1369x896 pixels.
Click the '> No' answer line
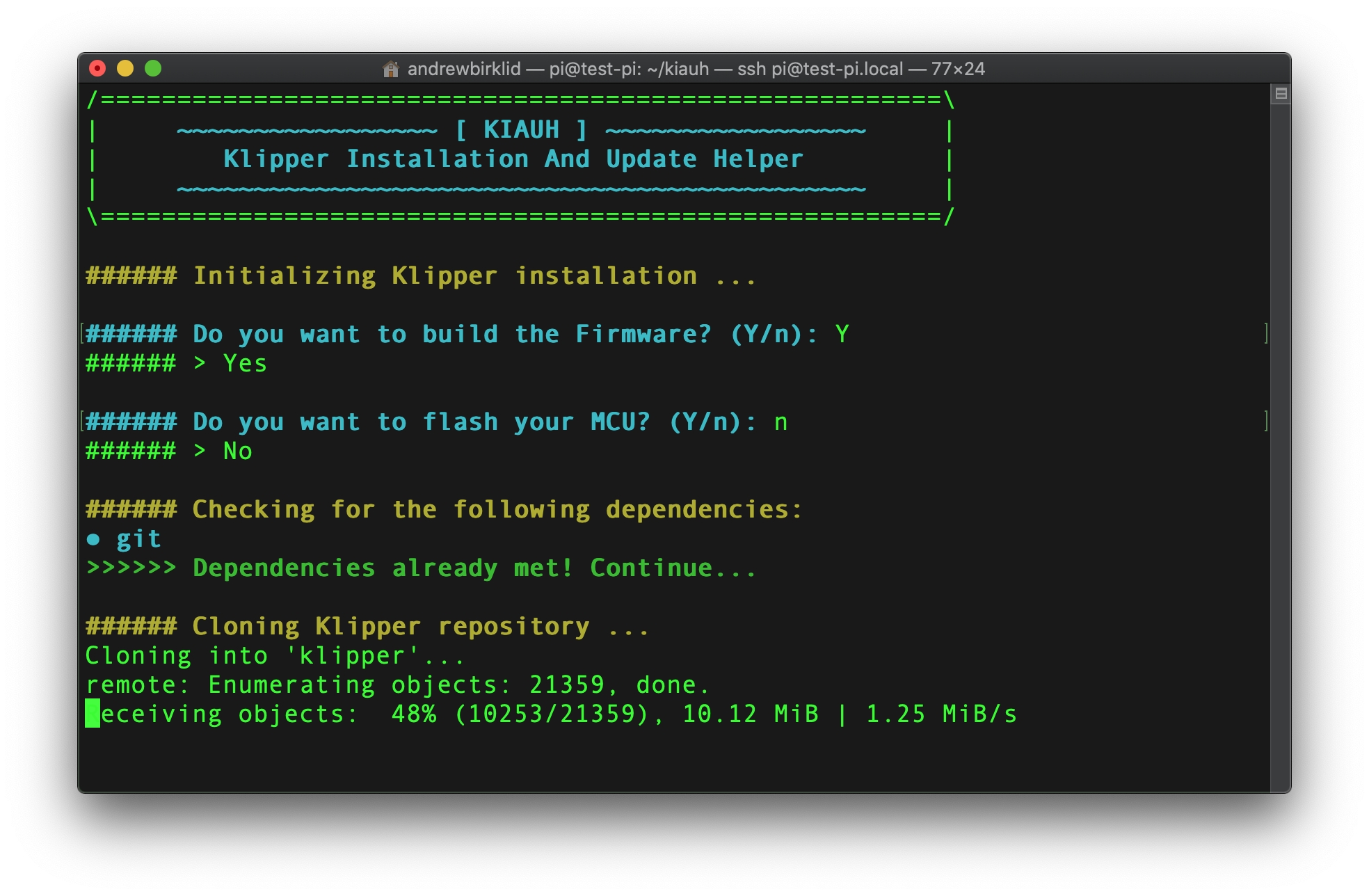coord(168,451)
